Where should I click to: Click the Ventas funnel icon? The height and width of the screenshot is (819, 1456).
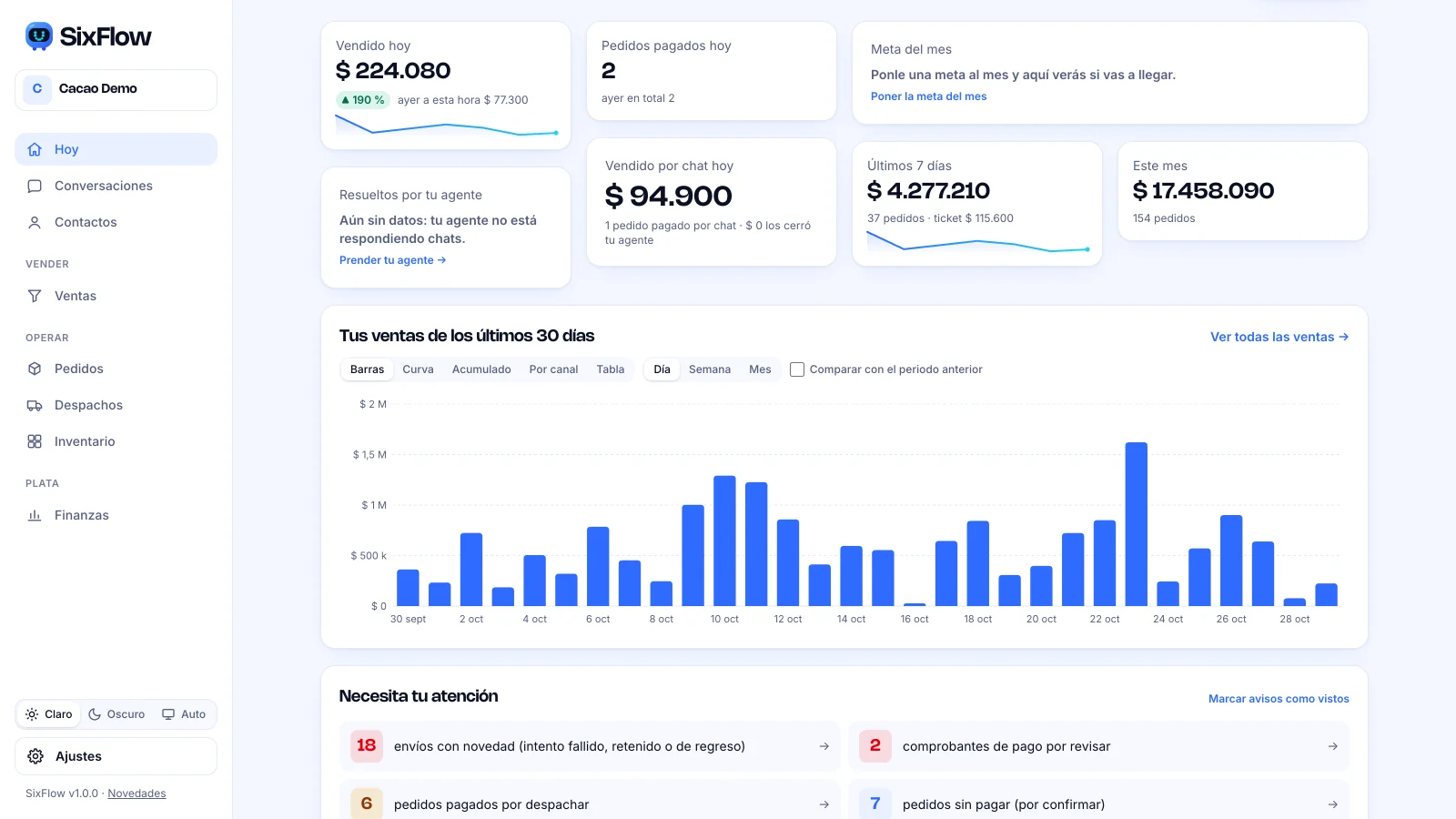[35, 296]
